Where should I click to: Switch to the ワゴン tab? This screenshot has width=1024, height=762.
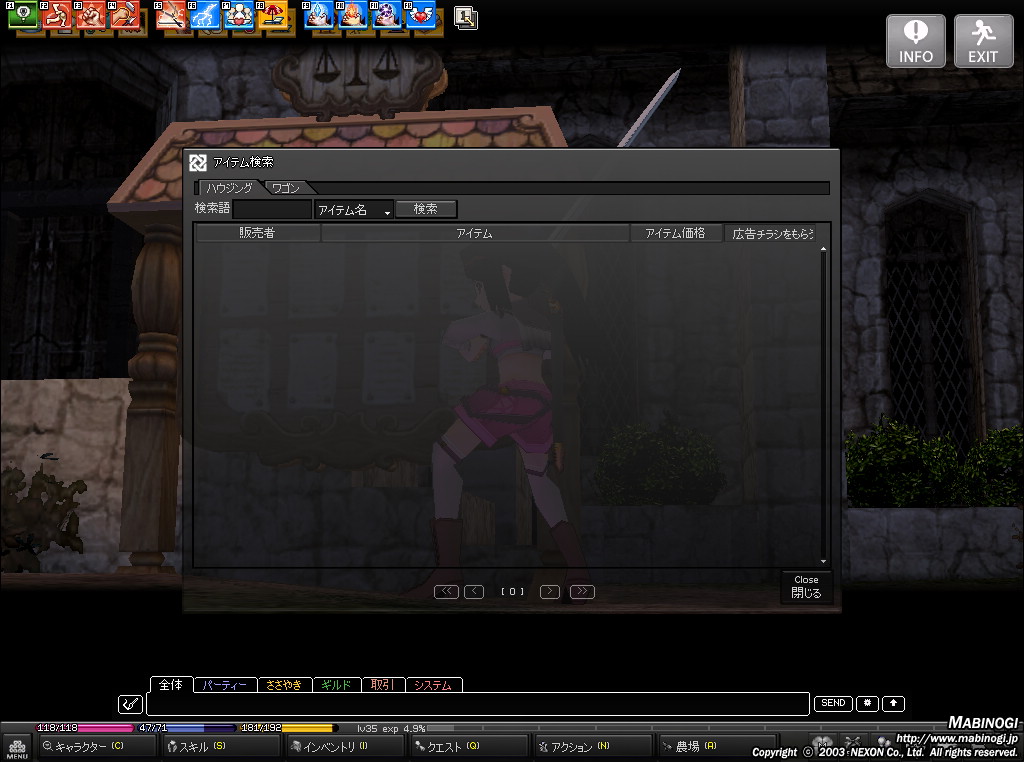coord(287,188)
